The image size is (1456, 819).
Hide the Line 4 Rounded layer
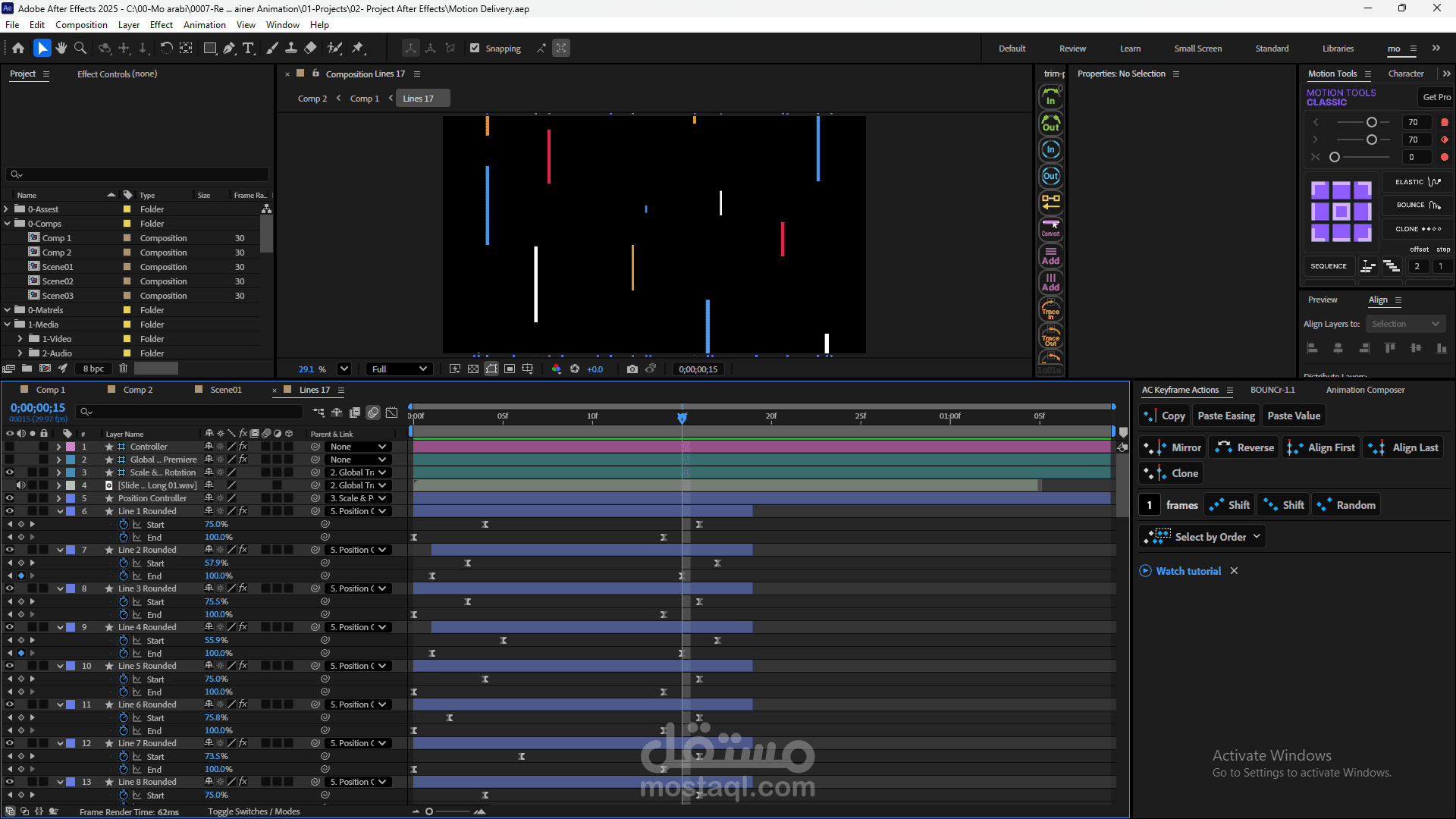pos(10,627)
